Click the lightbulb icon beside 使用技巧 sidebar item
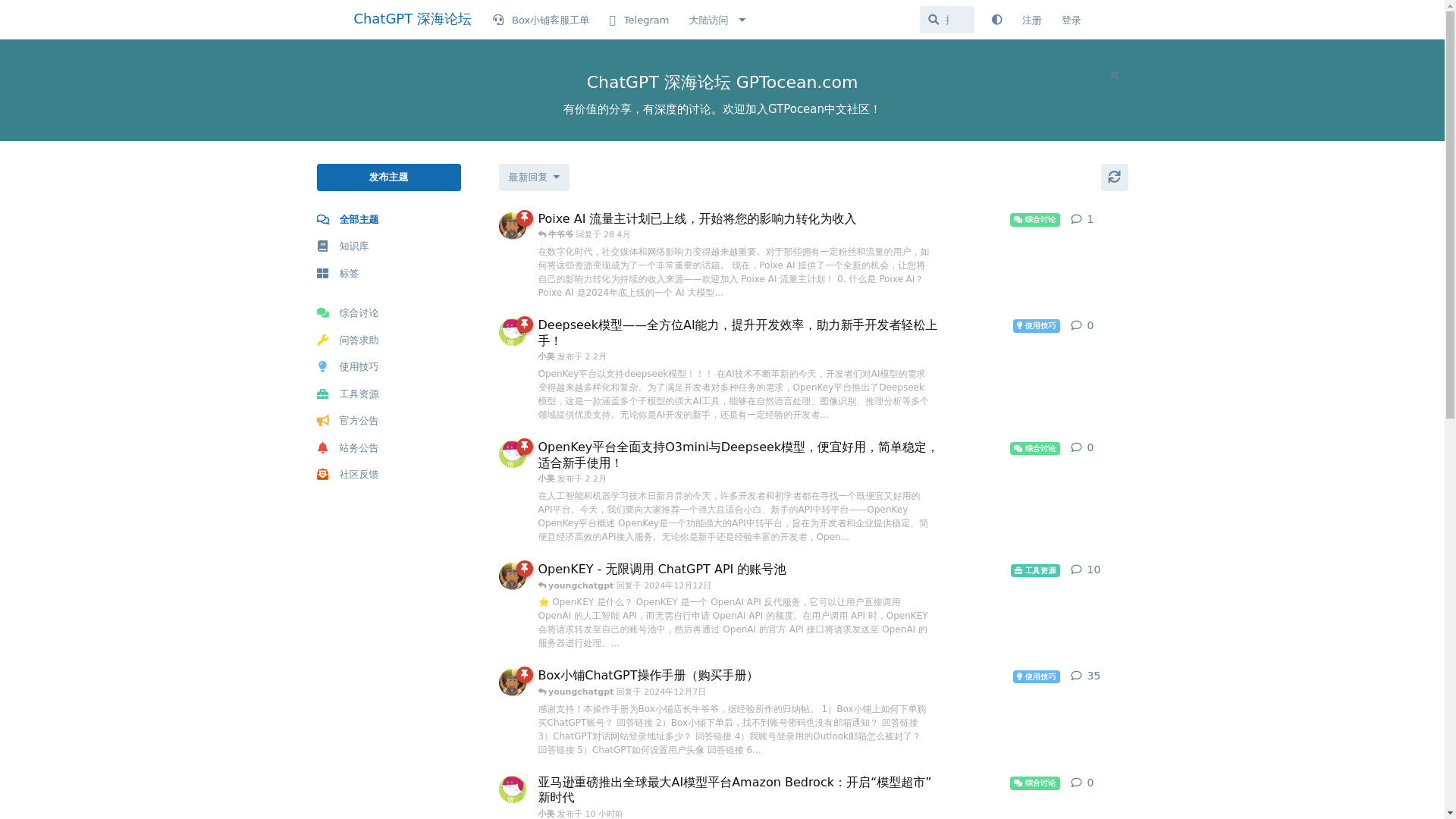 coord(322,367)
